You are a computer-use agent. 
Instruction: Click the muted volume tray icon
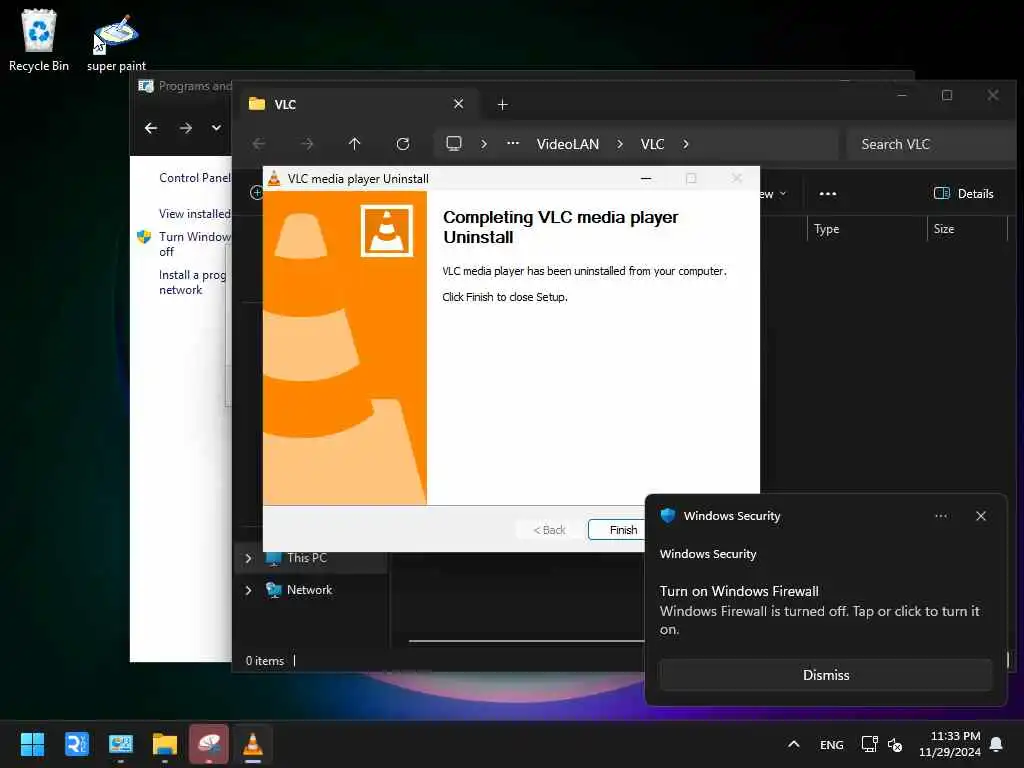tap(895, 744)
